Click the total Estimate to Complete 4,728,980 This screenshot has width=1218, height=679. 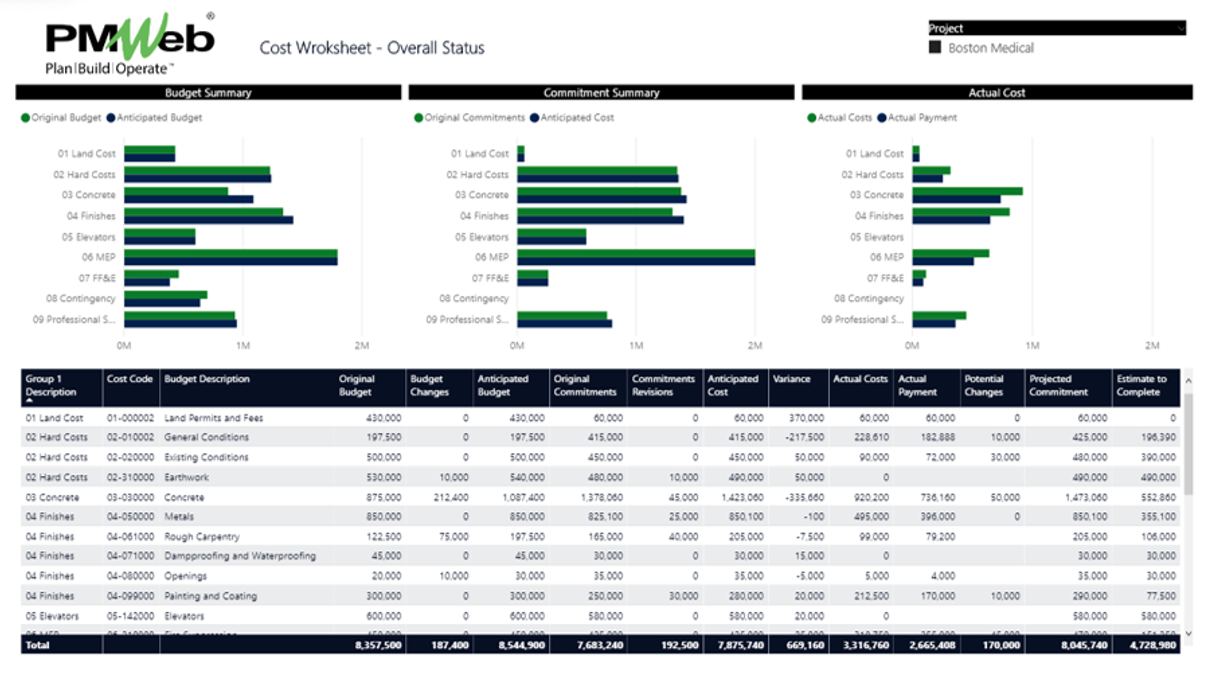1151,646
